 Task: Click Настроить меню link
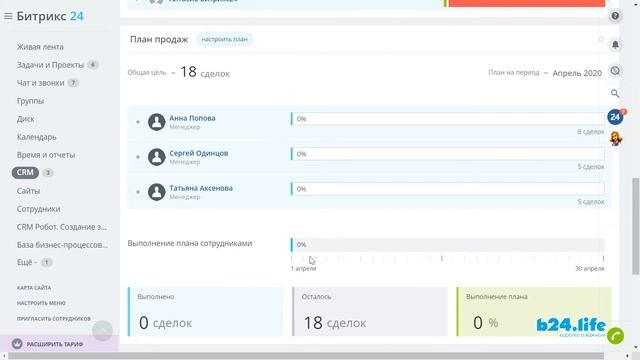41,303
